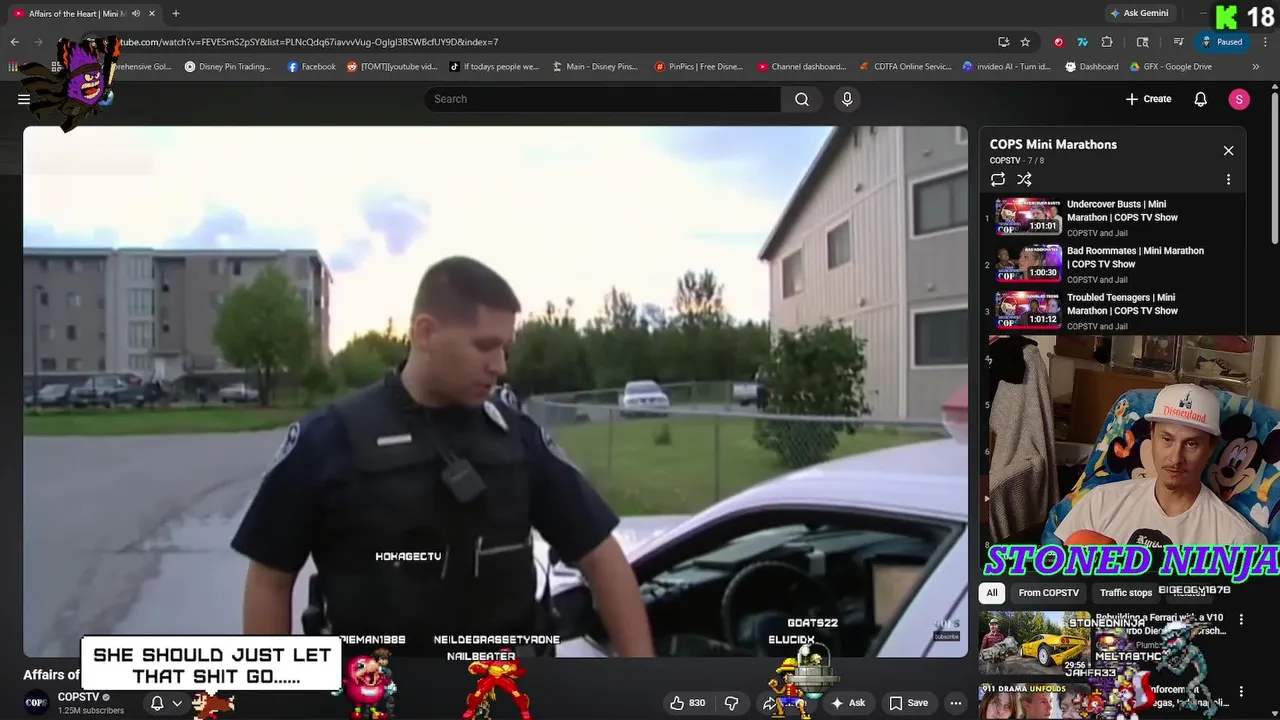
Task: Click the COPS subscribe watermark in video
Action: pyautogui.click(x=946, y=629)
